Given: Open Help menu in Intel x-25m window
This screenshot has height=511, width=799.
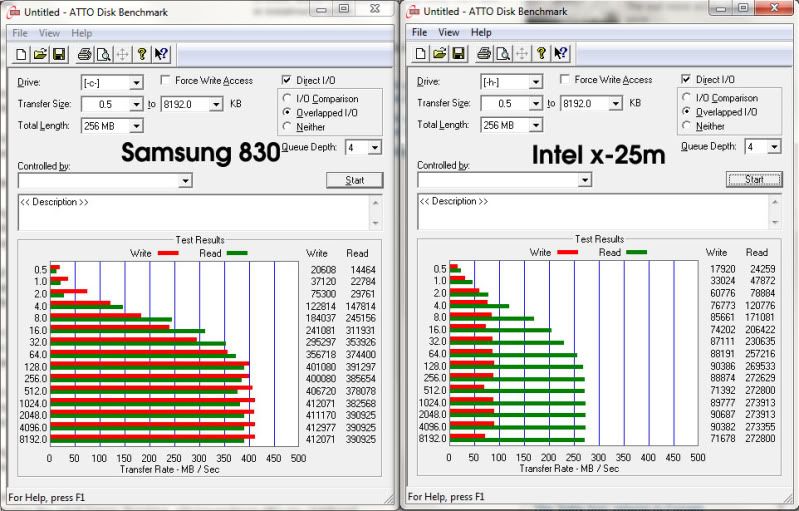Looking at the screenshot, I should [481, 32].
